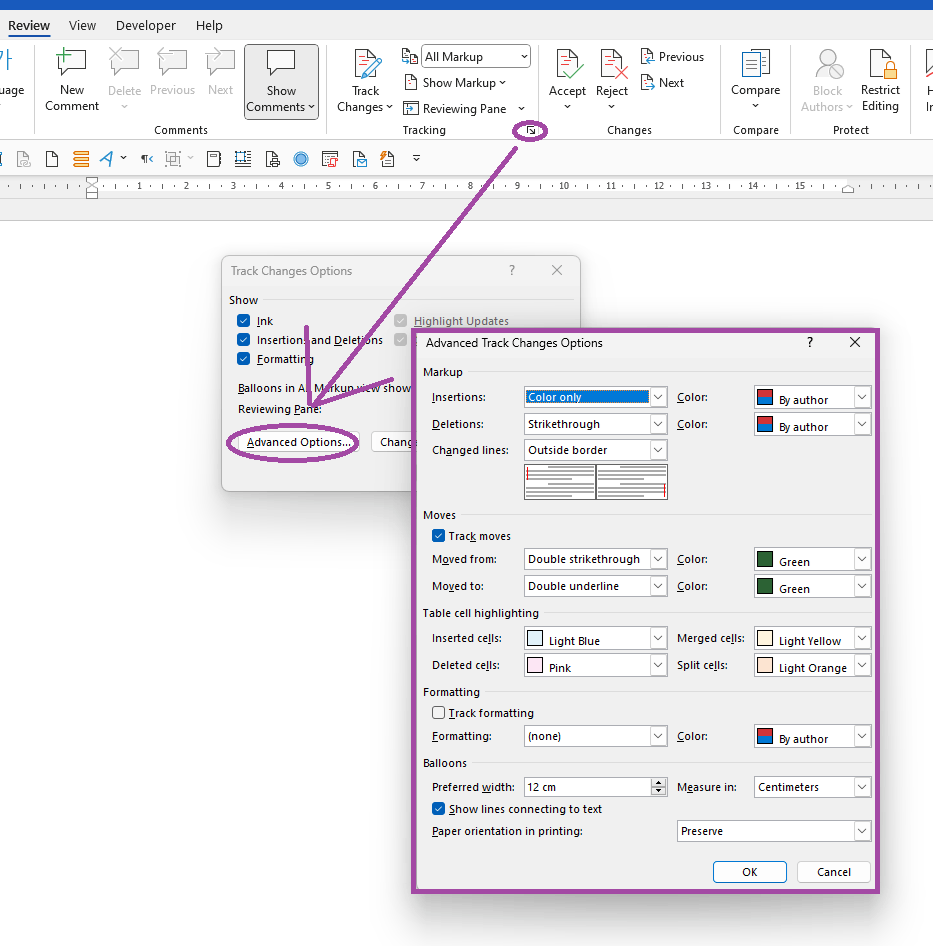The height and width of the screenshot is (946, 933).
Task: Toggle the Highlight Updates checkbox
Action: point(400,320)
